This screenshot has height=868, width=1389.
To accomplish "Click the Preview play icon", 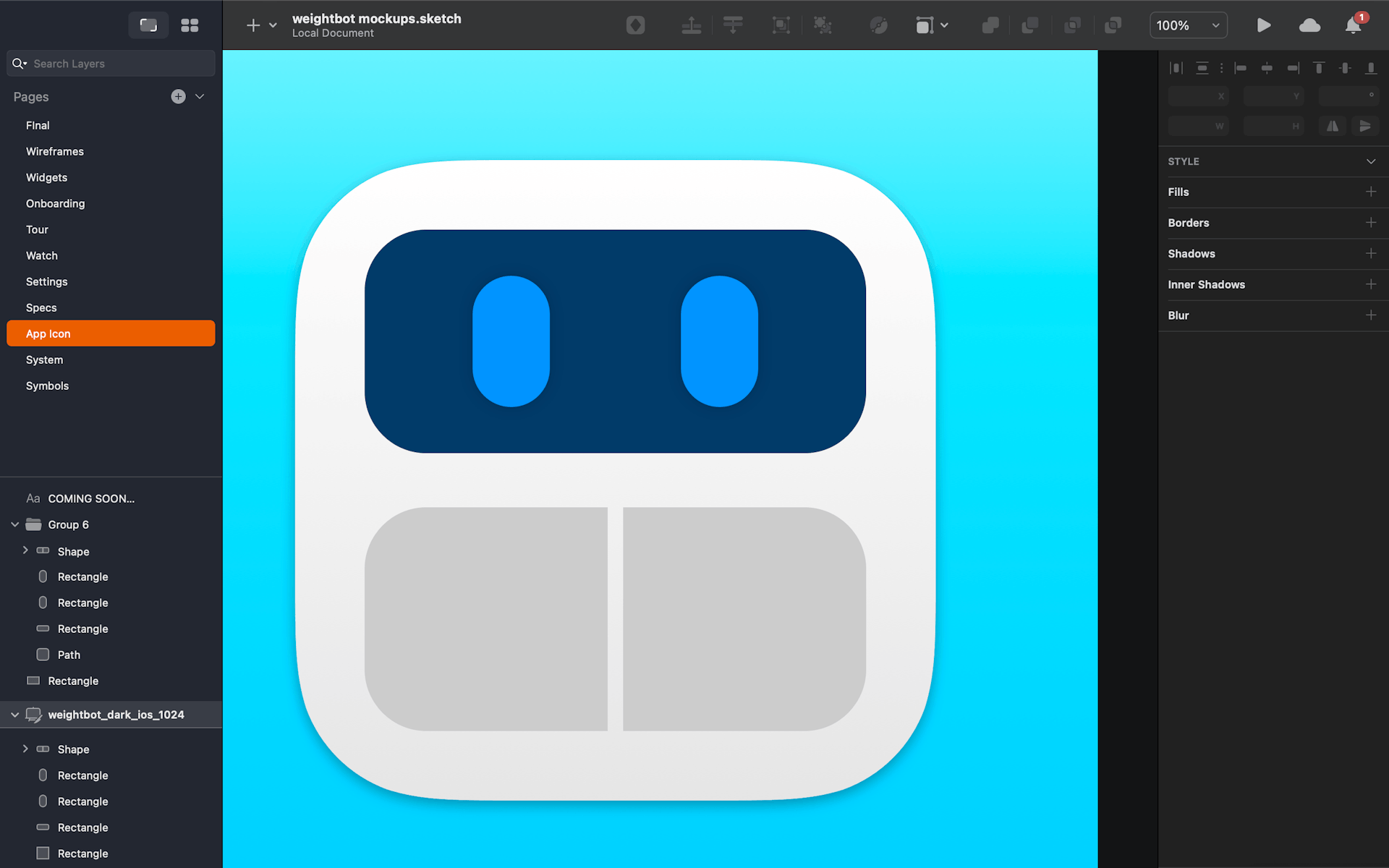I will click(1264, 25).
